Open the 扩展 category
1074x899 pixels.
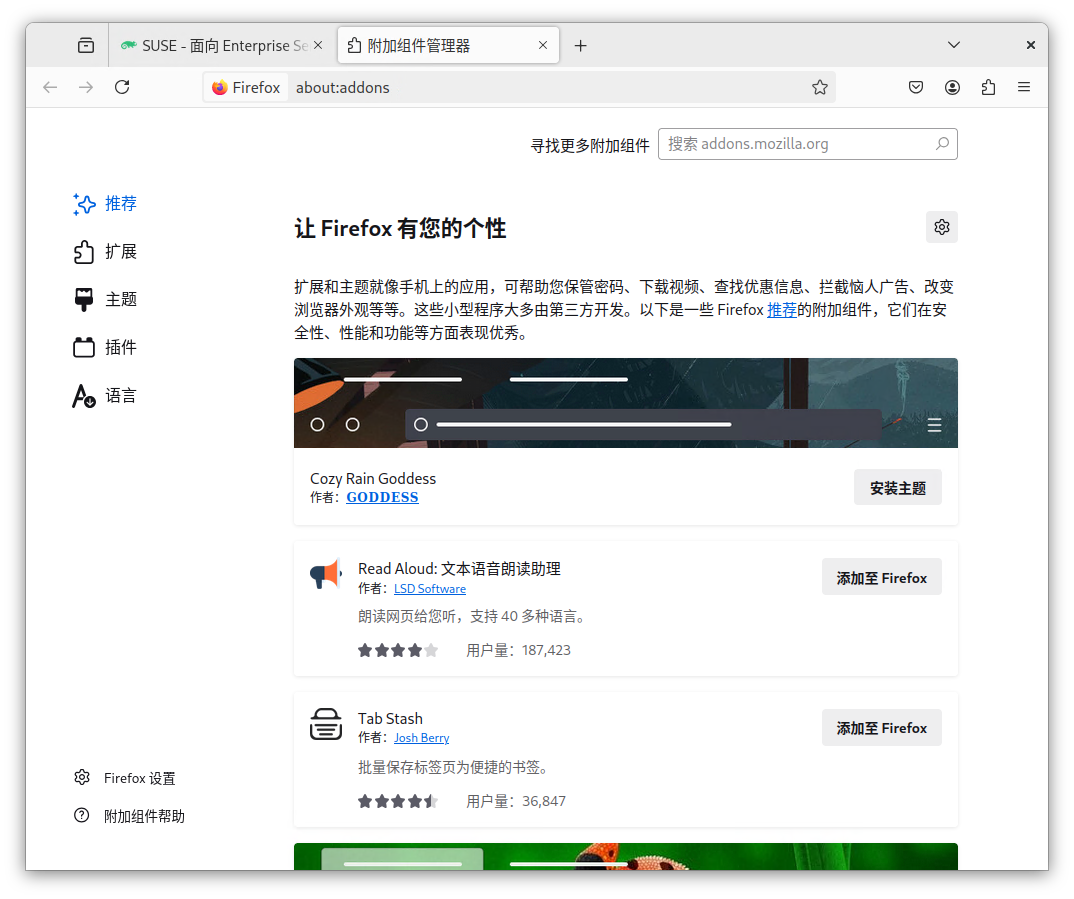105,251
